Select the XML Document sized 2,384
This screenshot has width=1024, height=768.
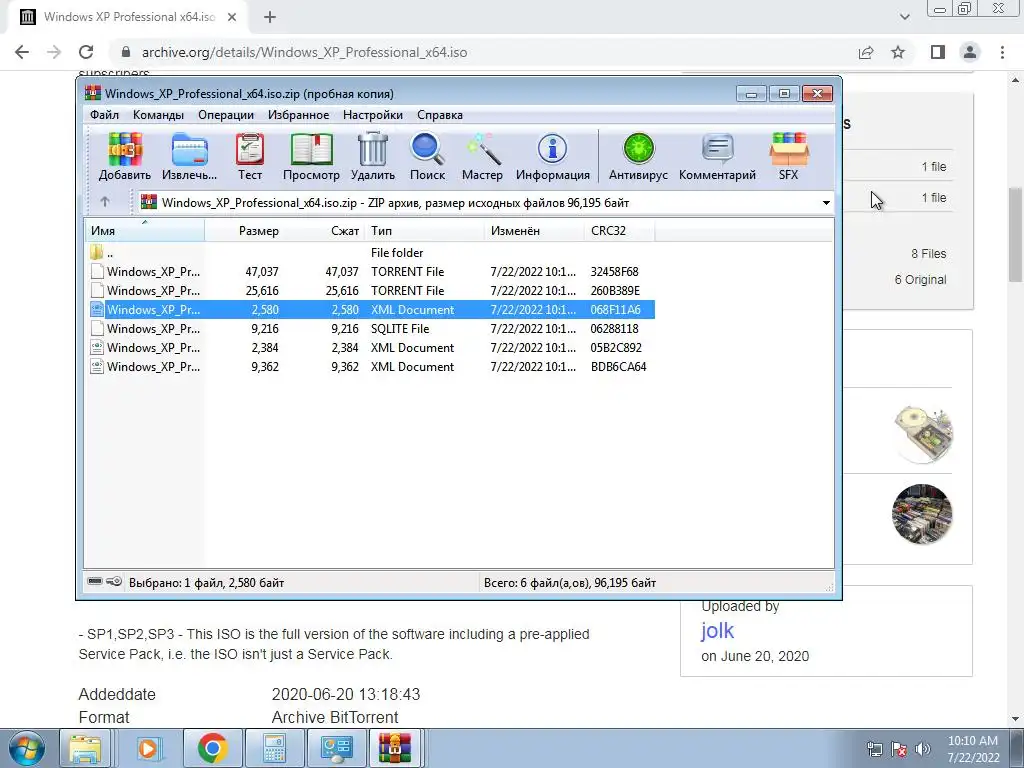[370, 347]
